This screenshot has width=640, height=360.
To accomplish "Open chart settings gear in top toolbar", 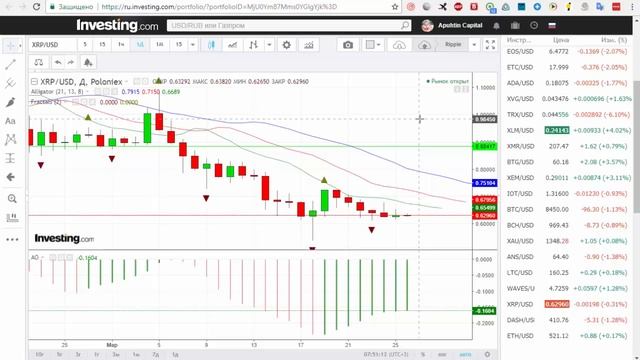I will pyautogui.click(x=287, y=45).
